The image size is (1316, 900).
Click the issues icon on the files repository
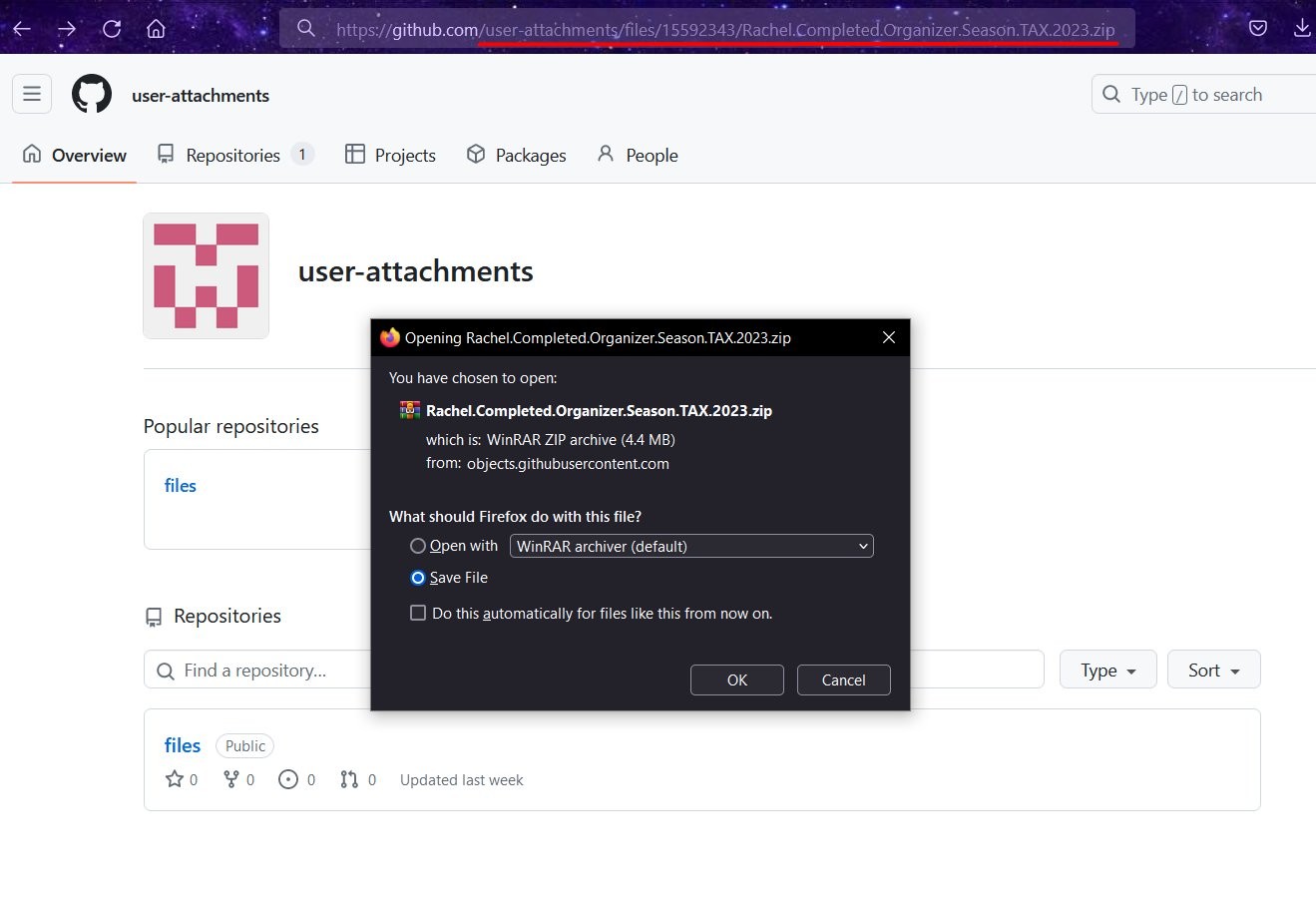[x=288, y=779]
